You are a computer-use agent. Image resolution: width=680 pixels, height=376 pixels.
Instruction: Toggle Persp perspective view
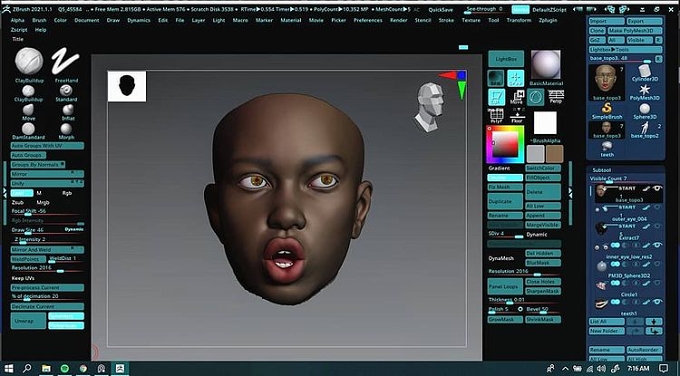[x=556, y=97]
